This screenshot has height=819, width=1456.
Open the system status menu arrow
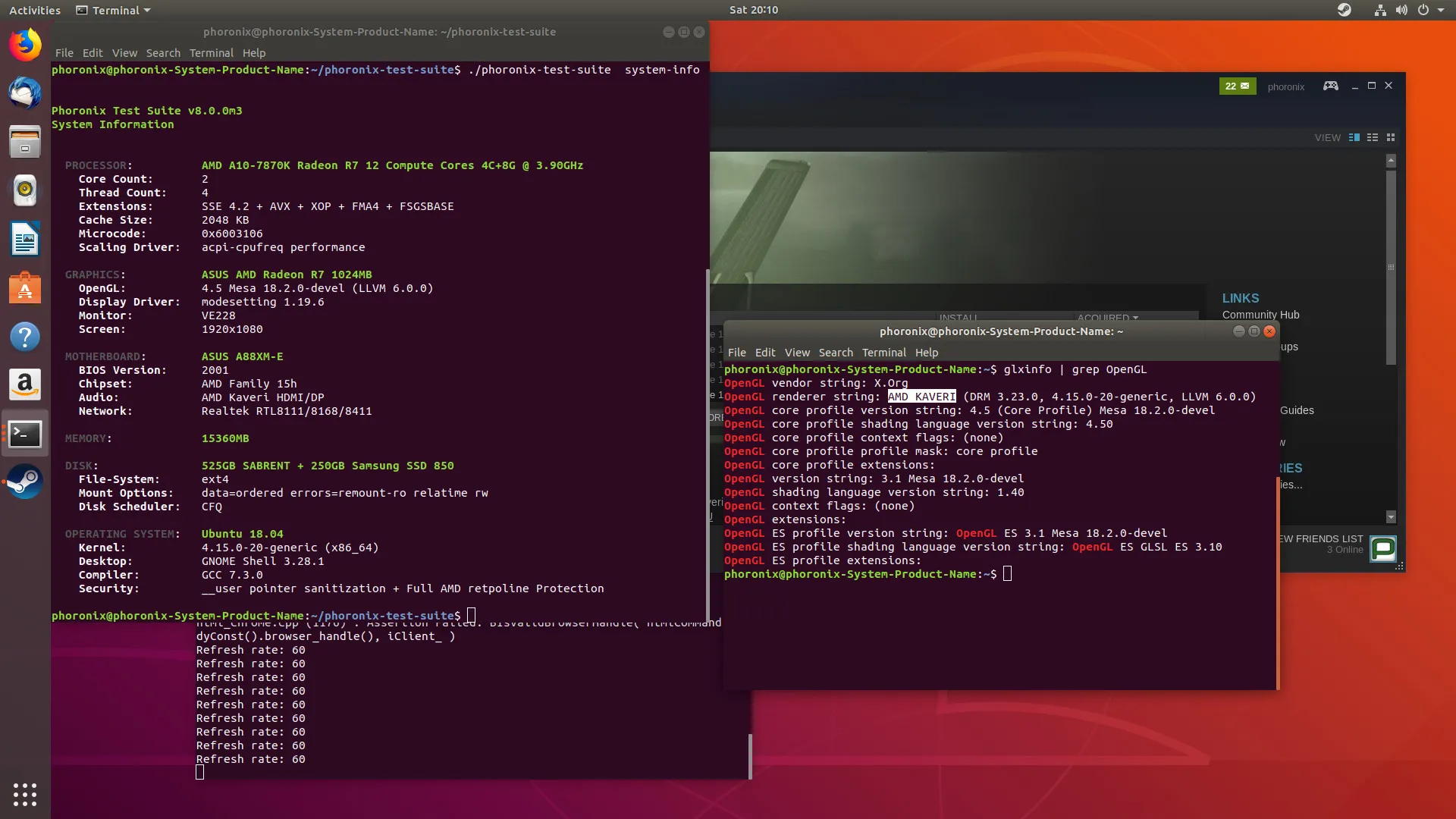click(1441, 10)
